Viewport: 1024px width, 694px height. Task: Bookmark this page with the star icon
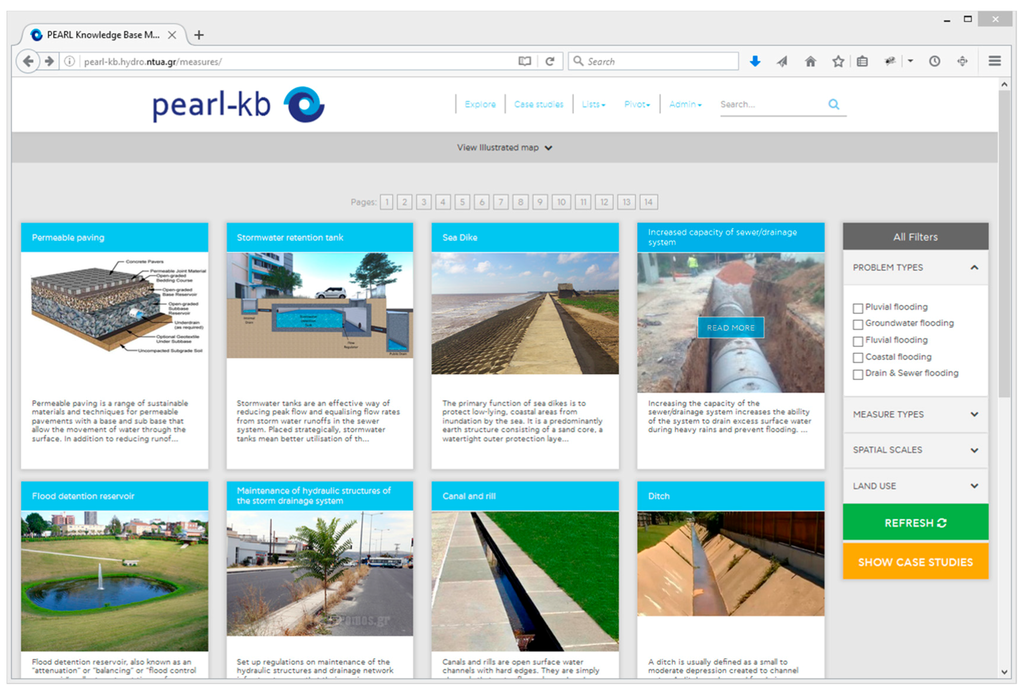[x=838, y=61]
